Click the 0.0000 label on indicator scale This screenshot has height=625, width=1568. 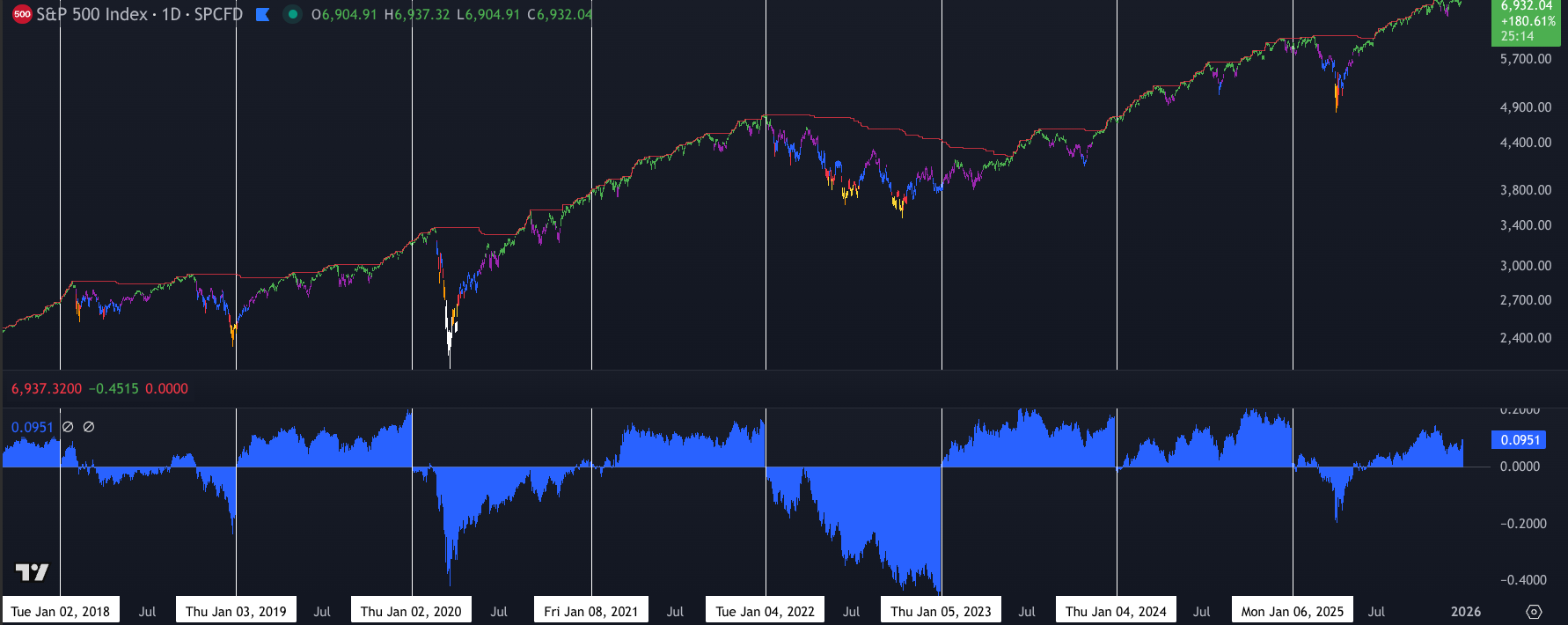(1520, 467)
